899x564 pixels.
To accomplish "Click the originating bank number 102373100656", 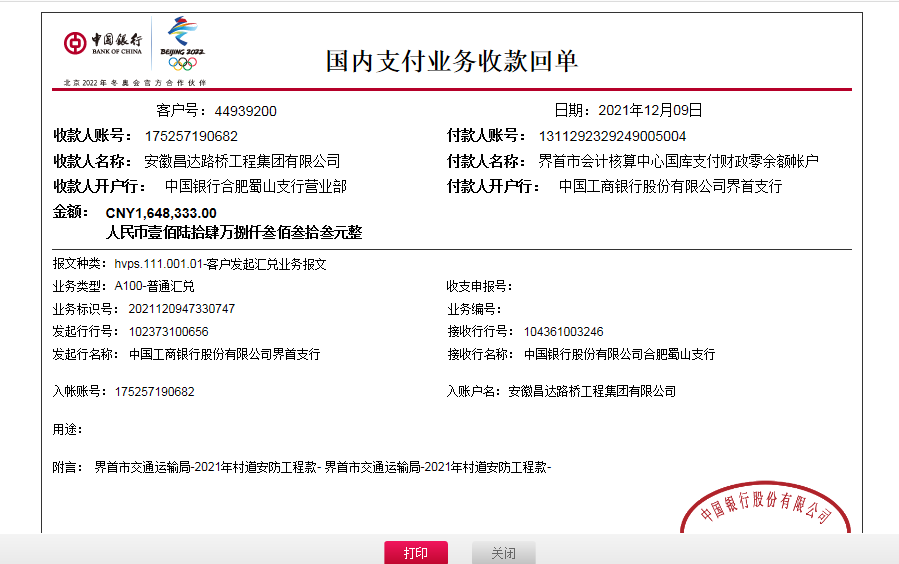I will (169, 331).
